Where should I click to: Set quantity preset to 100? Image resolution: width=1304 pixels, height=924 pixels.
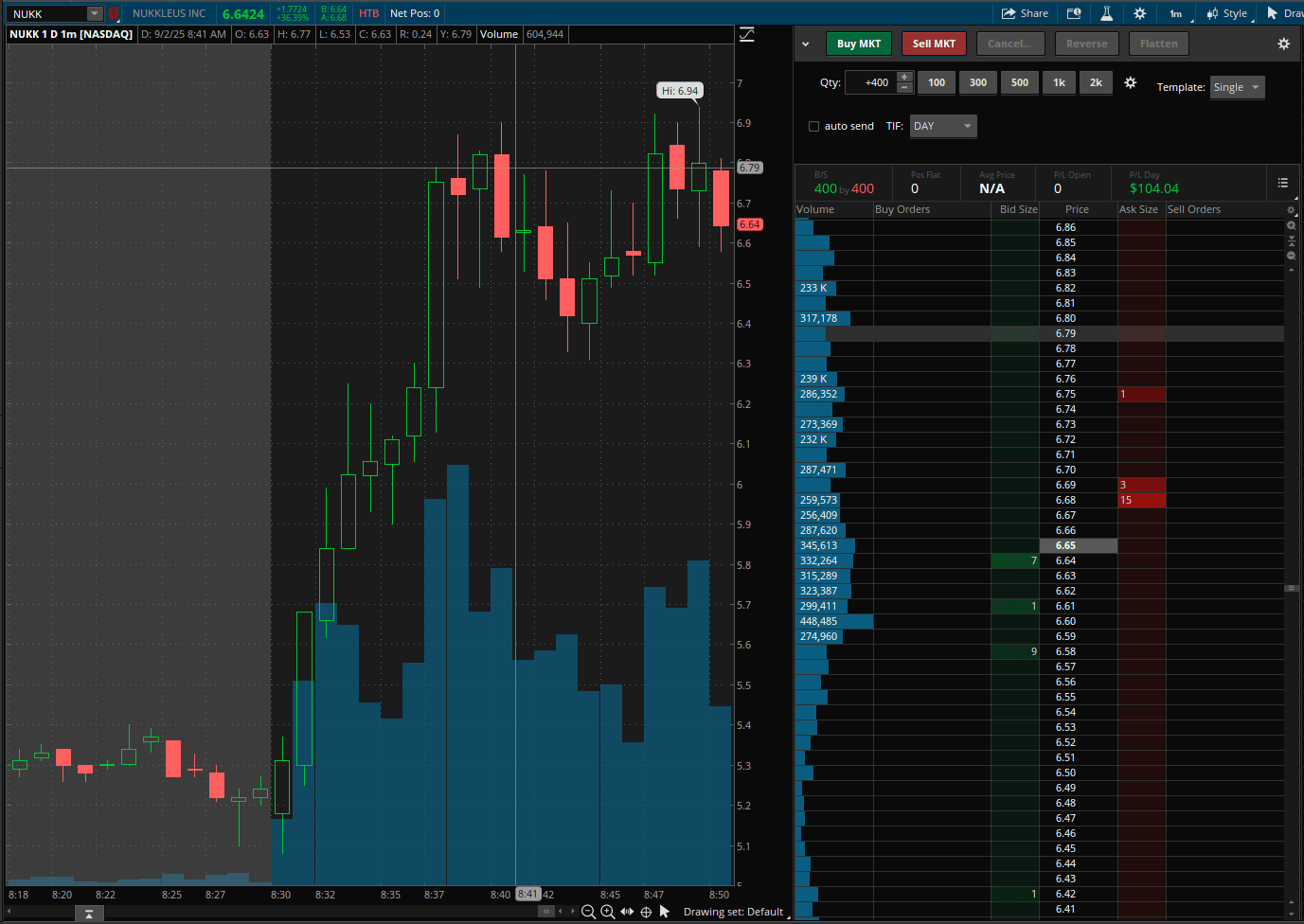[937, 82]
